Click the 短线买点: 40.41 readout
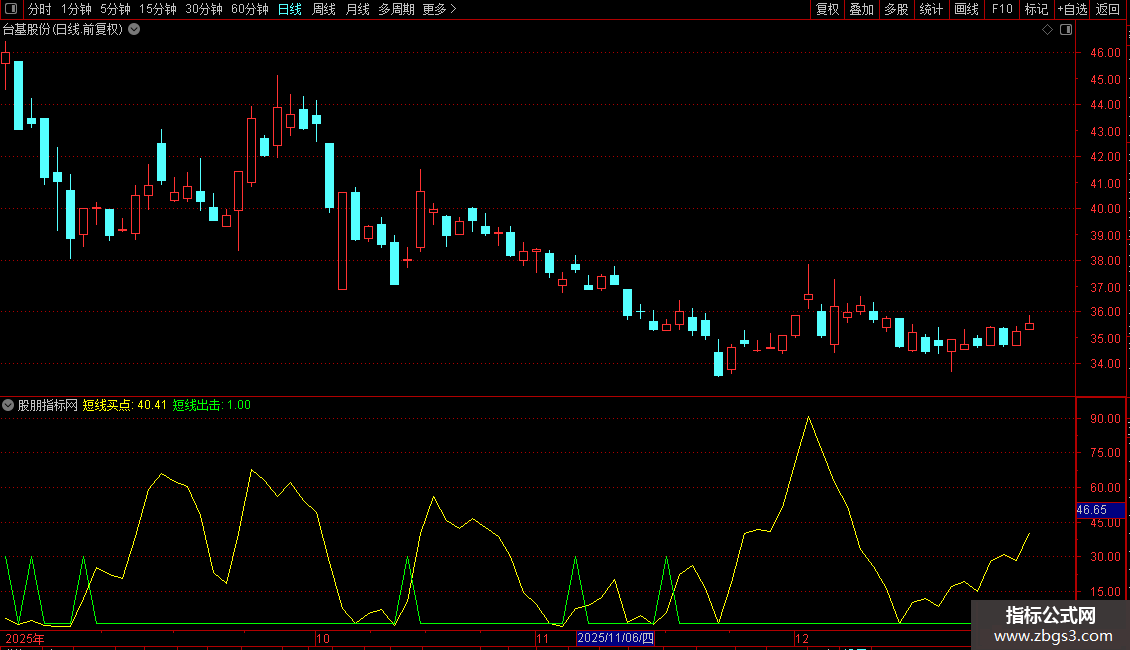The width and height of the screenshot is (1130, 650). click(125, 405)
